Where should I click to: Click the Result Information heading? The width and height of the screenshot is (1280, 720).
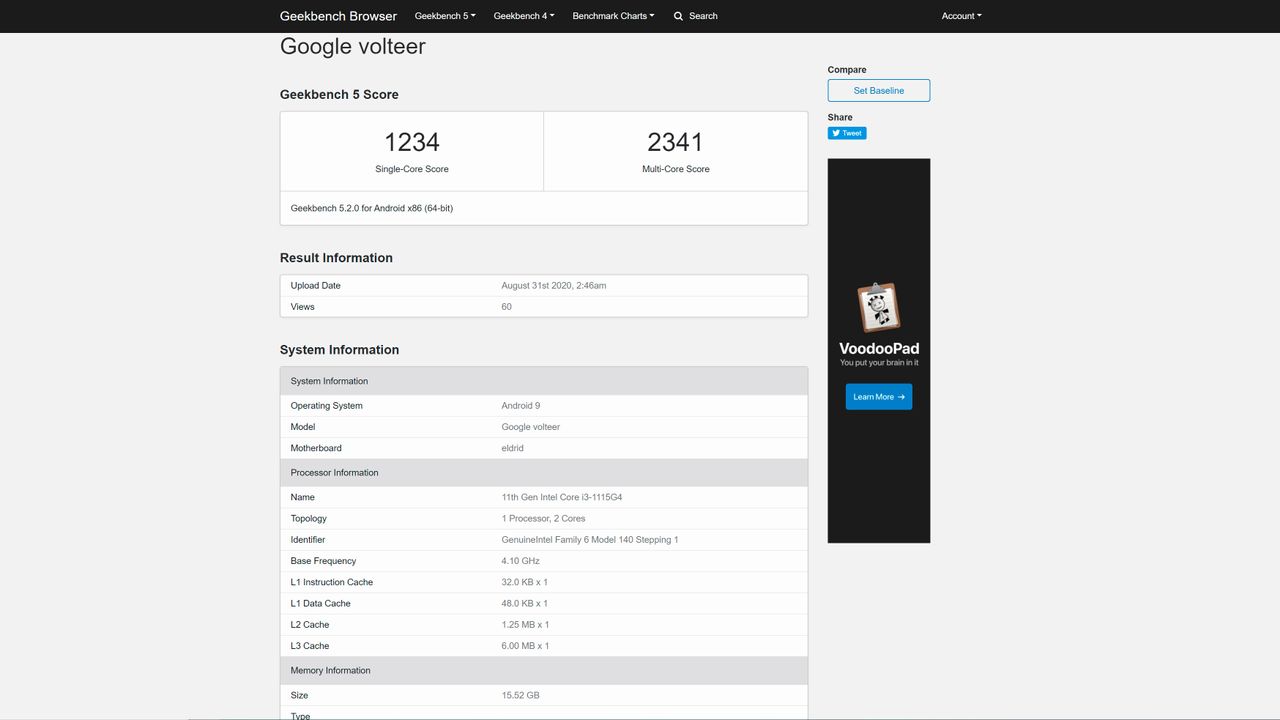click(x=336, y=258)
